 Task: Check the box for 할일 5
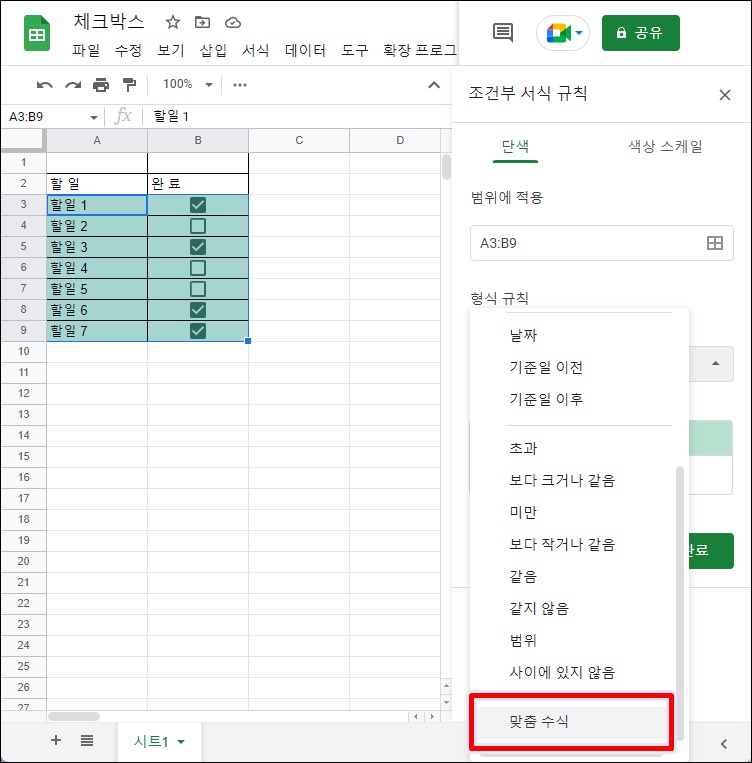coord(198,289)
